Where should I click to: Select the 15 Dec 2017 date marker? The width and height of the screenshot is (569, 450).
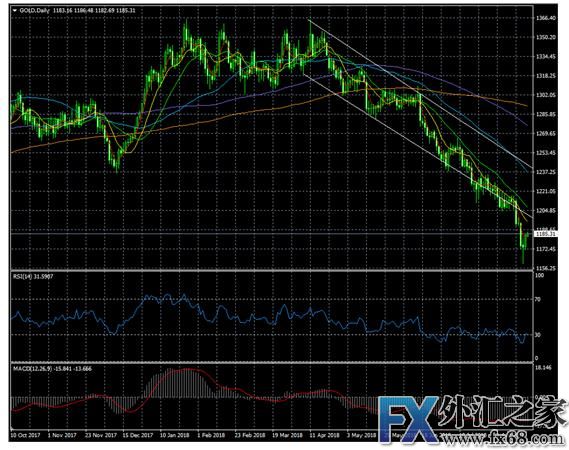coord(138,435)
